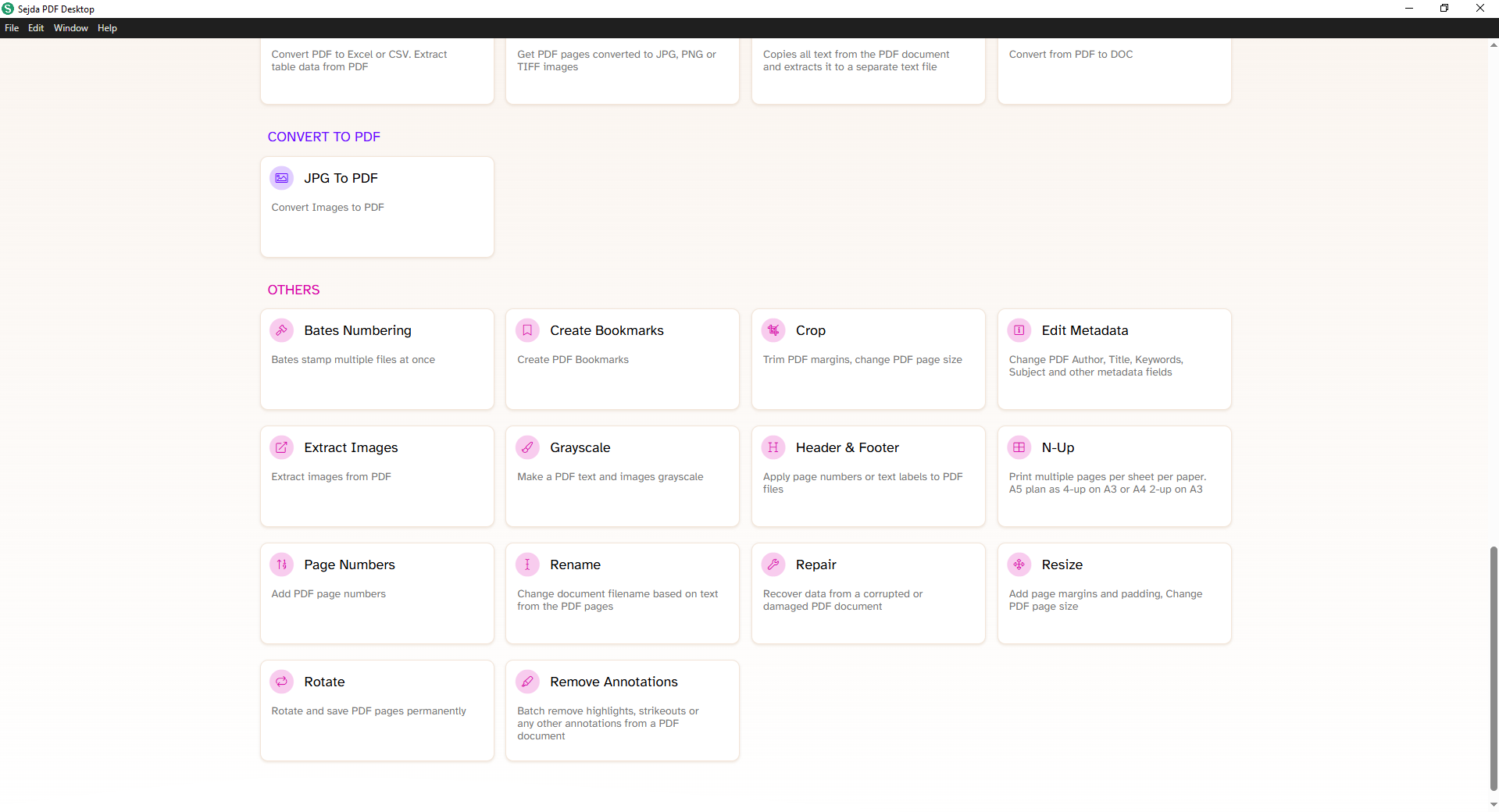Select the Resize tool title
Viewport: 1499px width, 812px height.
[x=1062, y=564]
